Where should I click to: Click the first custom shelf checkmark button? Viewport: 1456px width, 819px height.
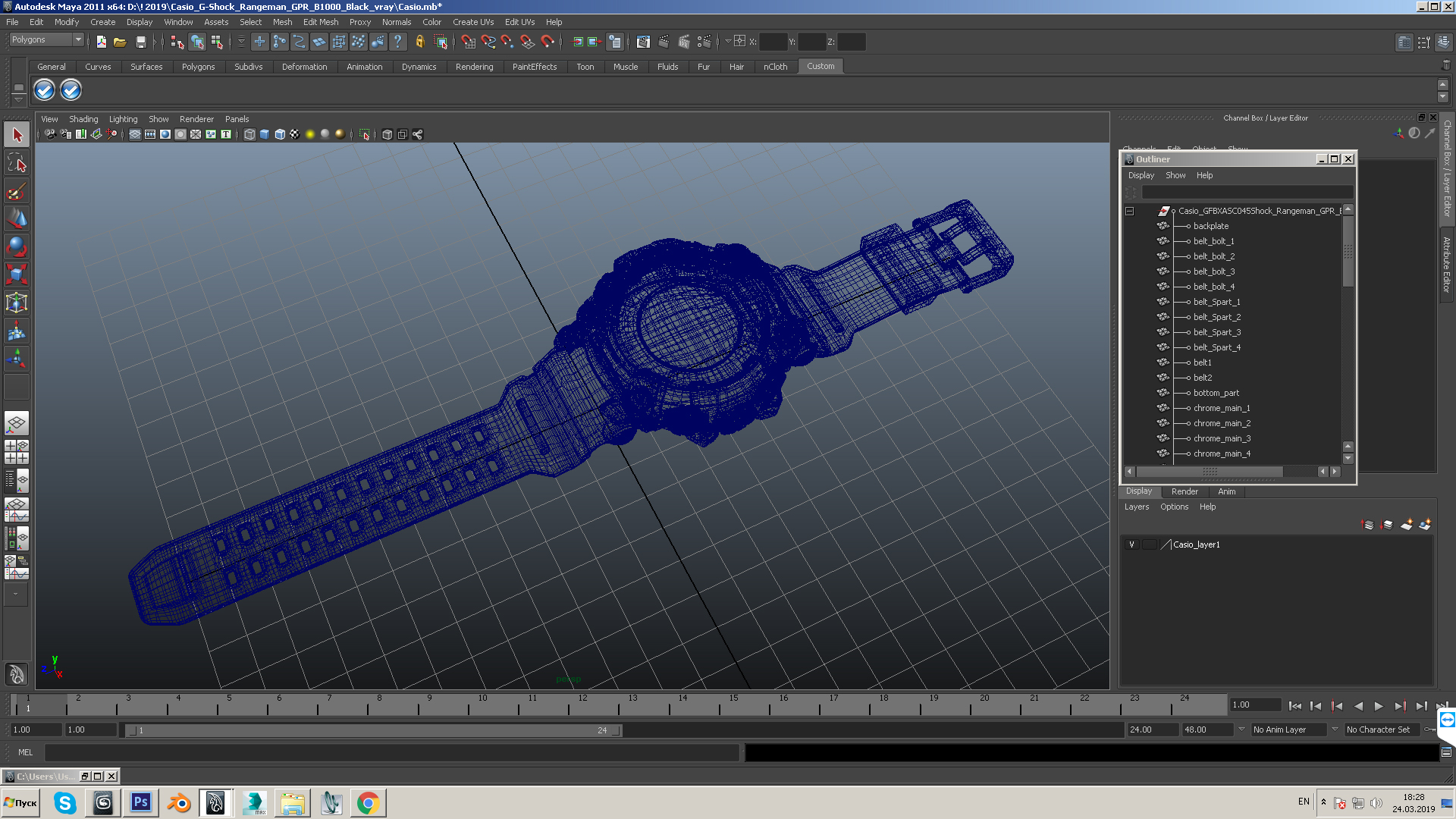coord(44,90)
